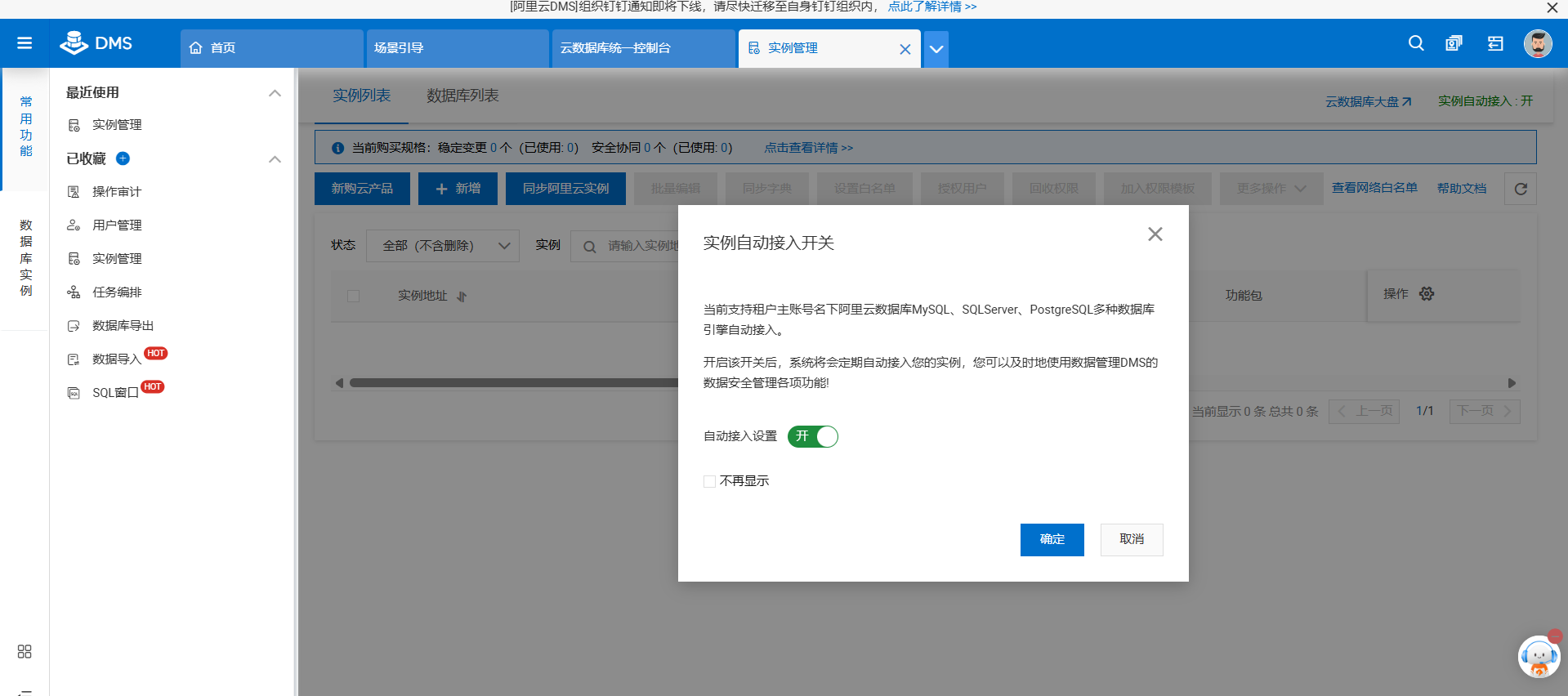The image size is (1568, 696).
Task: Click the refresh icon in toolbar
Action: point(1521,189)
